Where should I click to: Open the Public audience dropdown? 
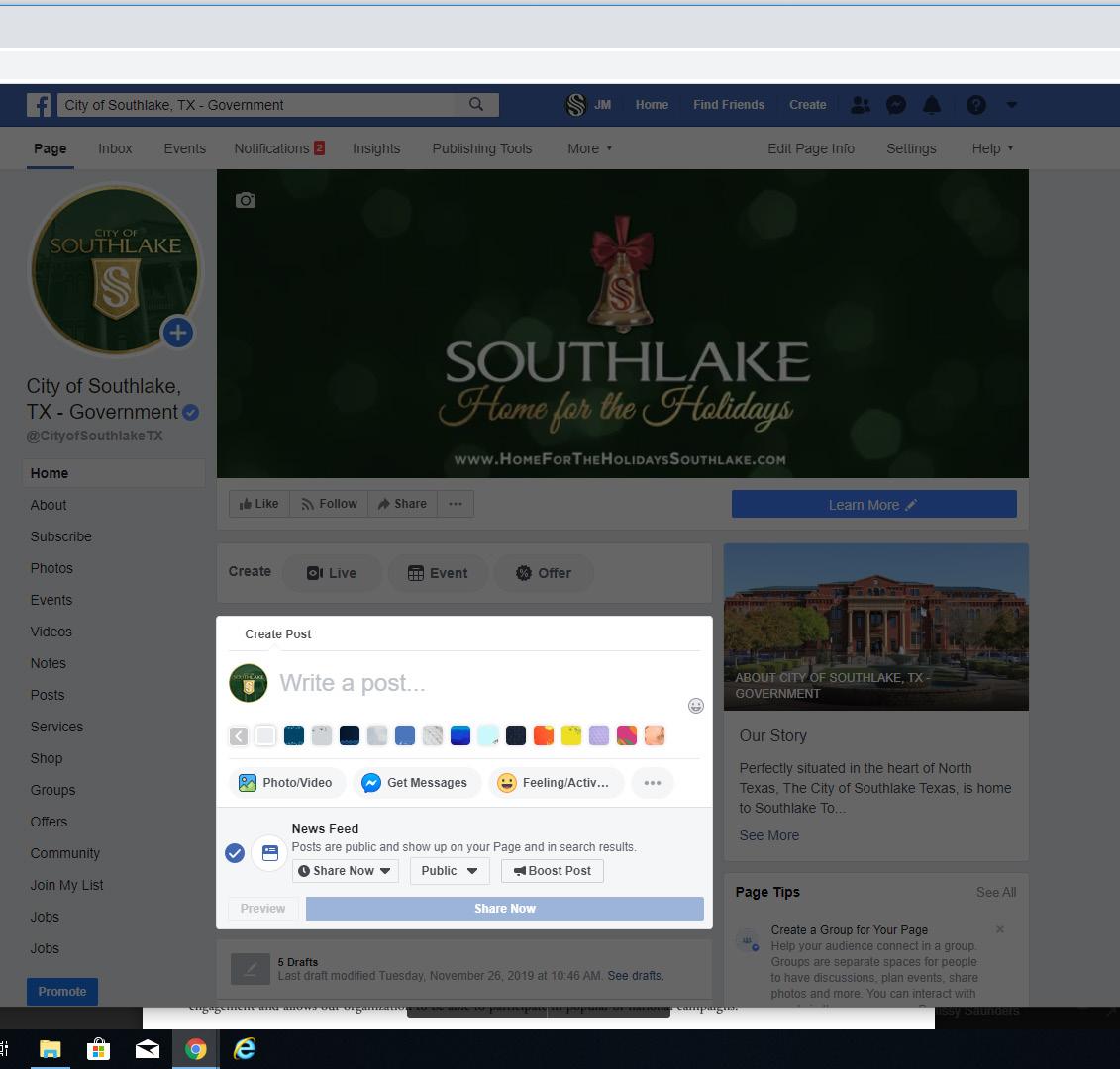click(450, 870)
